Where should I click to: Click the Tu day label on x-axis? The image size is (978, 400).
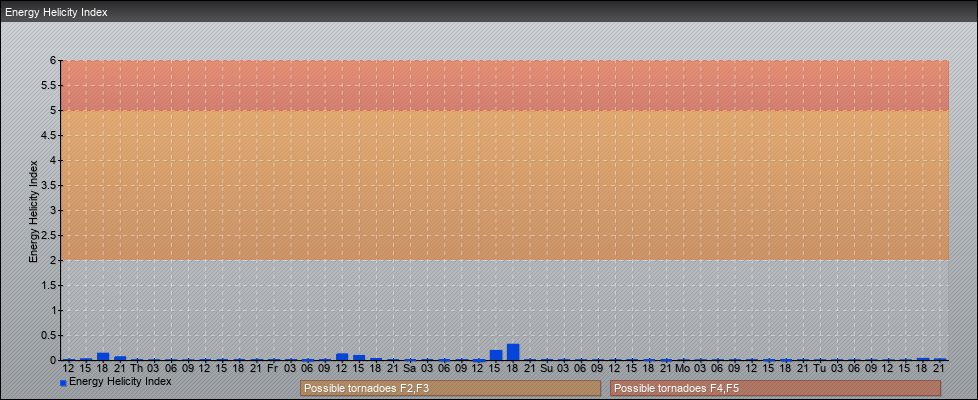[820, 369]
